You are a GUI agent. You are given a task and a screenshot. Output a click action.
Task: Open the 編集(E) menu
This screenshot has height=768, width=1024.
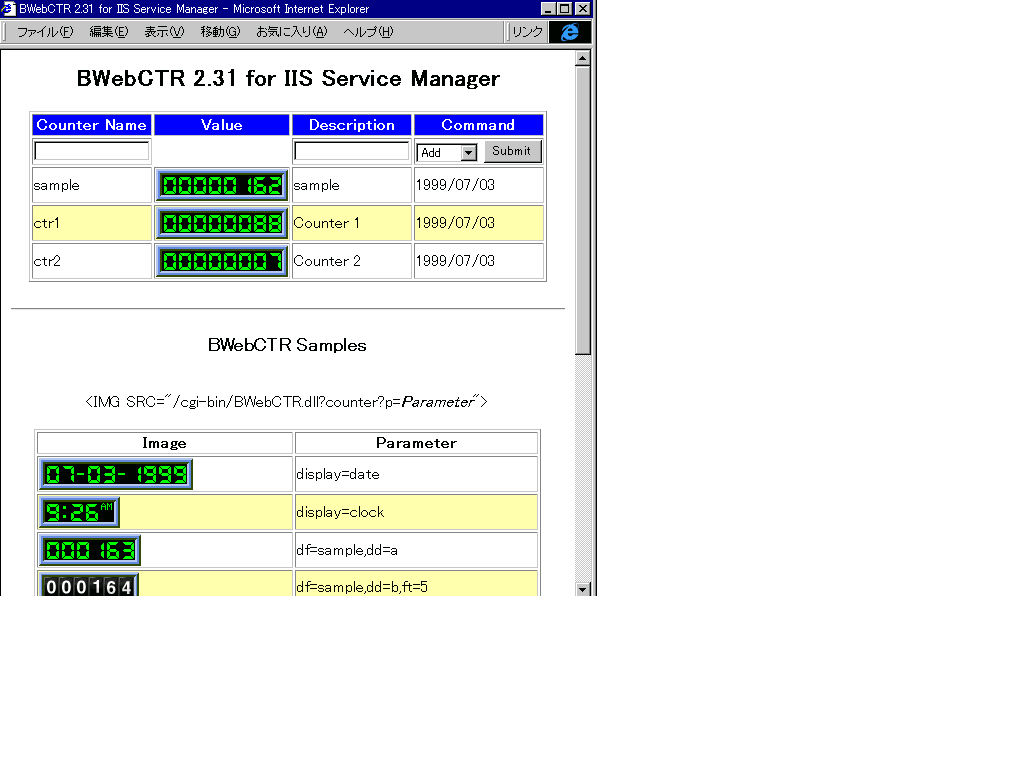click(x=108, y=31)
